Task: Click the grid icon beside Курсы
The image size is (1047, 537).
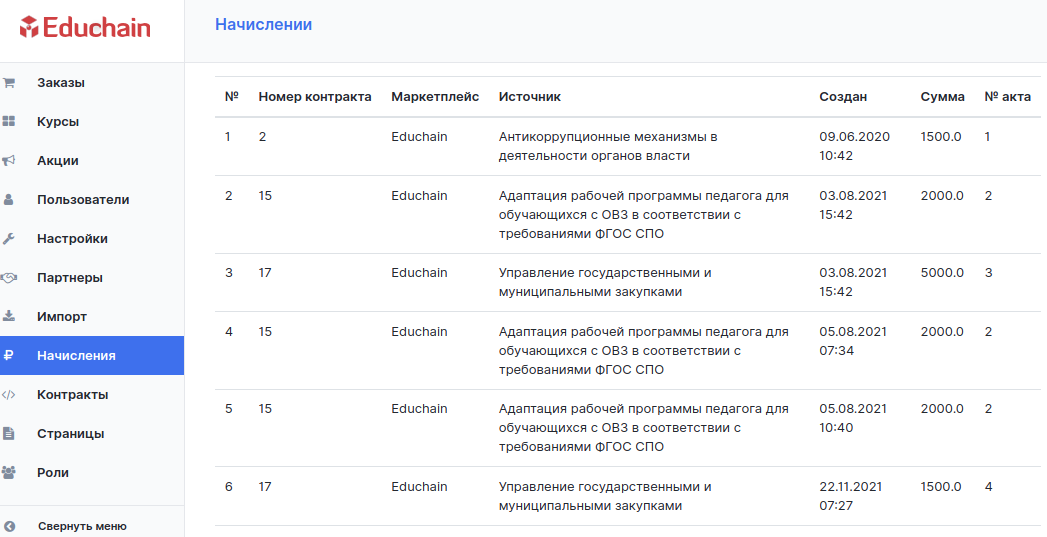Action: (x=9, y=122)
